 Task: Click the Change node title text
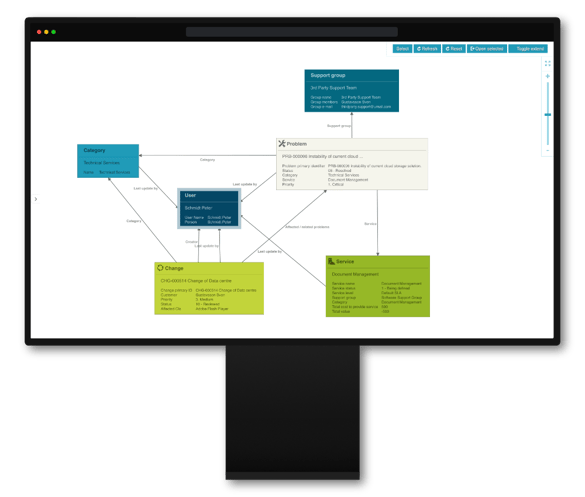pos(174,268)
